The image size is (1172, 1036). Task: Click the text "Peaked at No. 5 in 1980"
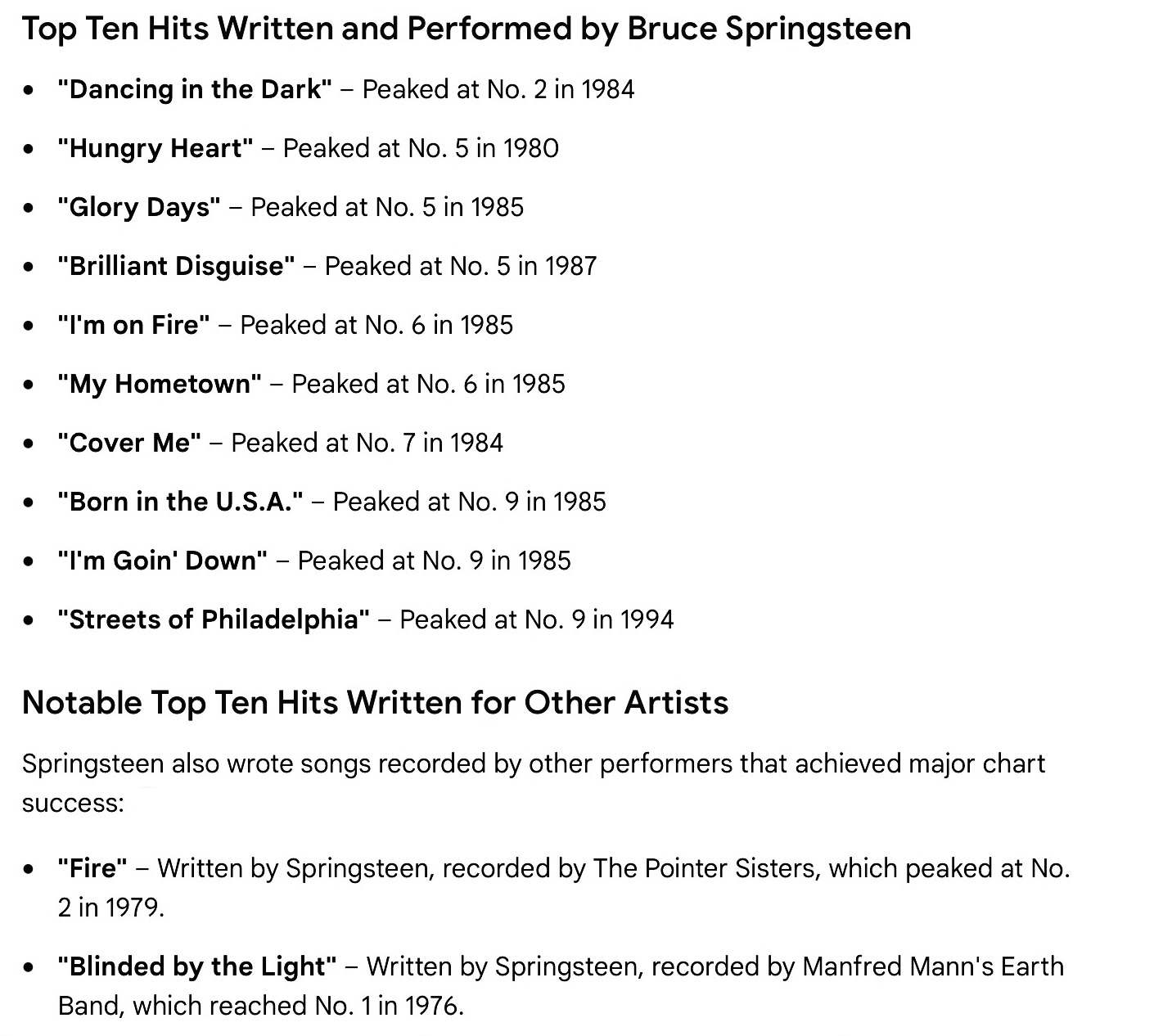pos(421,148)
